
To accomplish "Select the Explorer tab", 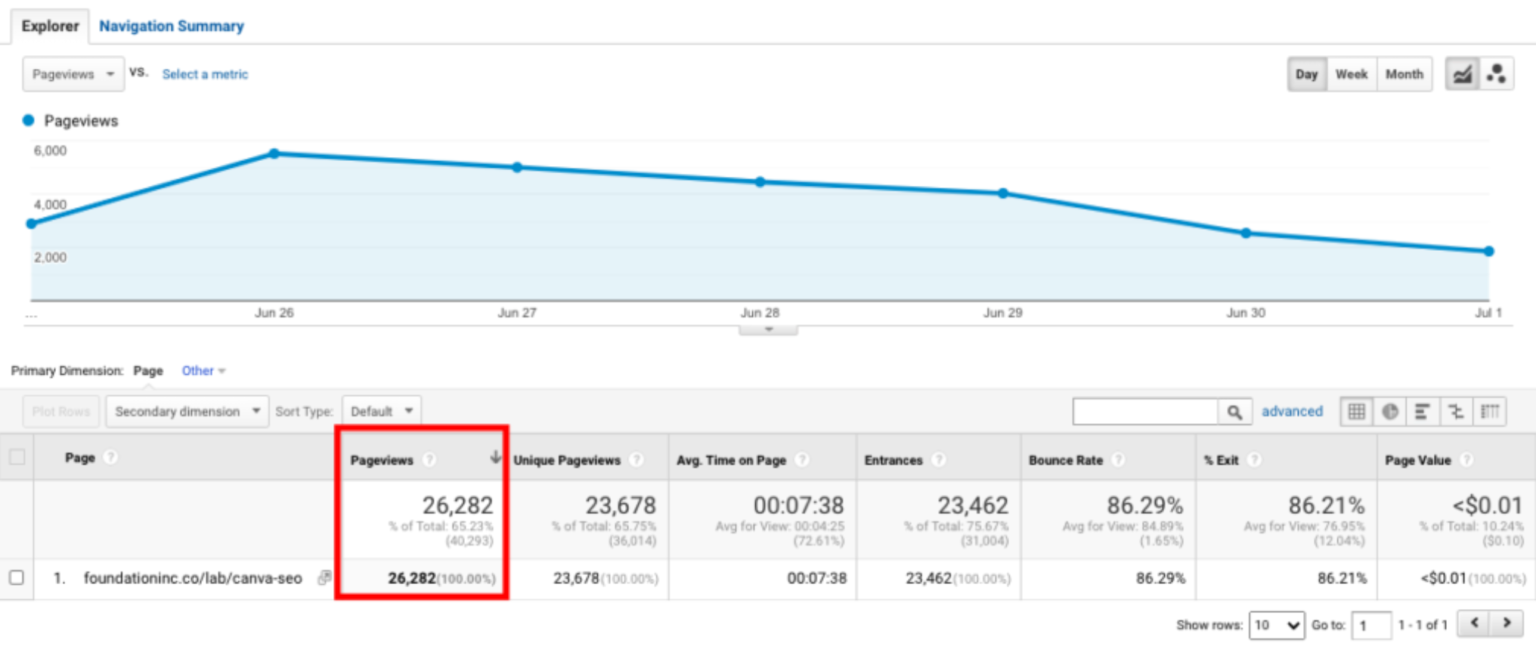I will pyautogui.click(x=50, y=26).
